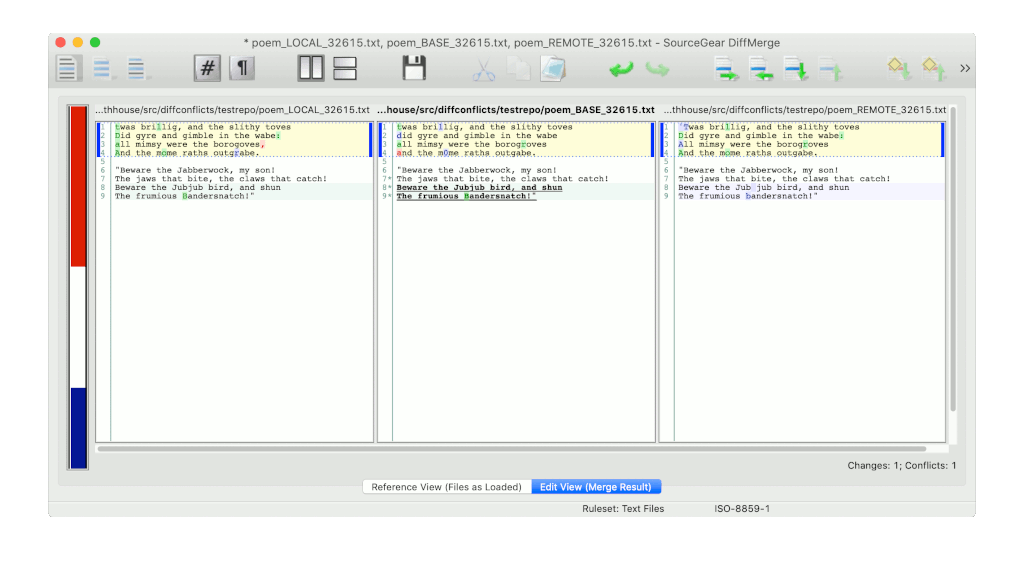Expand the toolbar overflow chevron
This screenshot has height=581, width=1024.
pos(965,69)
